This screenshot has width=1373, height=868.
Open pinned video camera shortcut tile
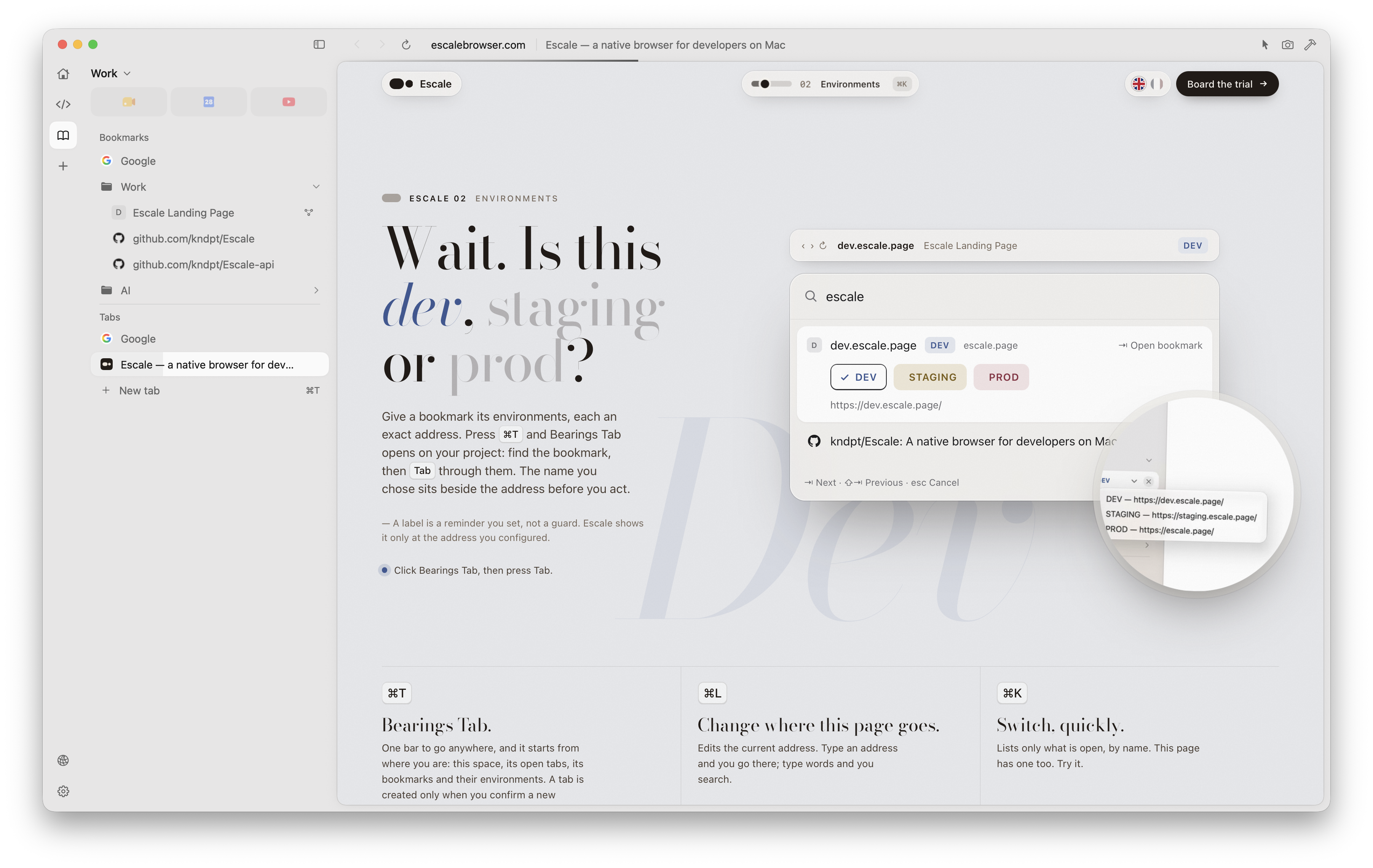(x=129, y=102)
